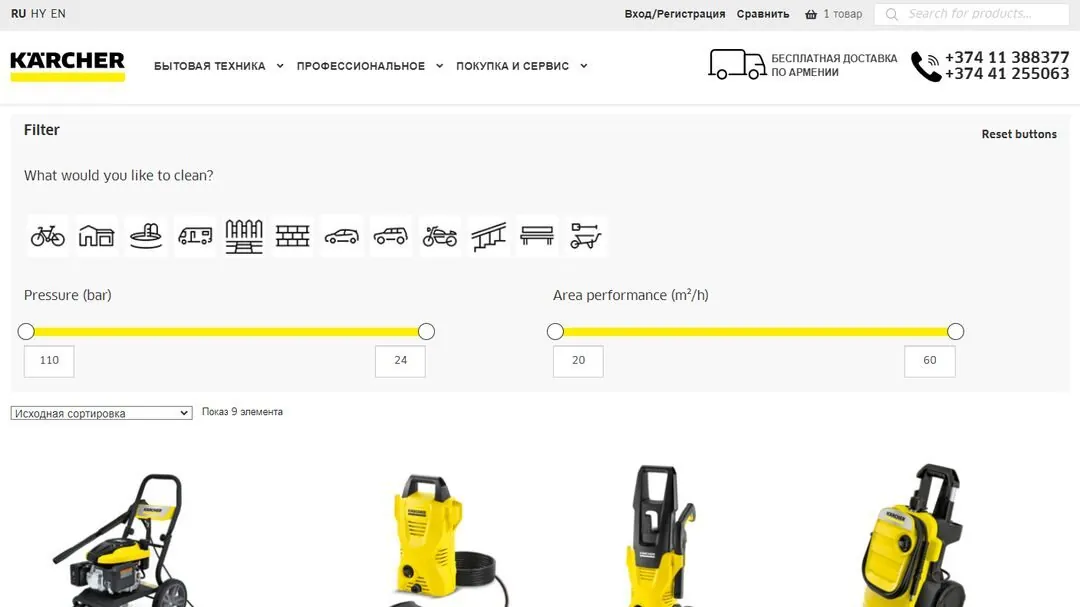The height and width of the screenshot is (607, 1080).
Task: Choose the stairs icon
Action: tap(488, 236)
